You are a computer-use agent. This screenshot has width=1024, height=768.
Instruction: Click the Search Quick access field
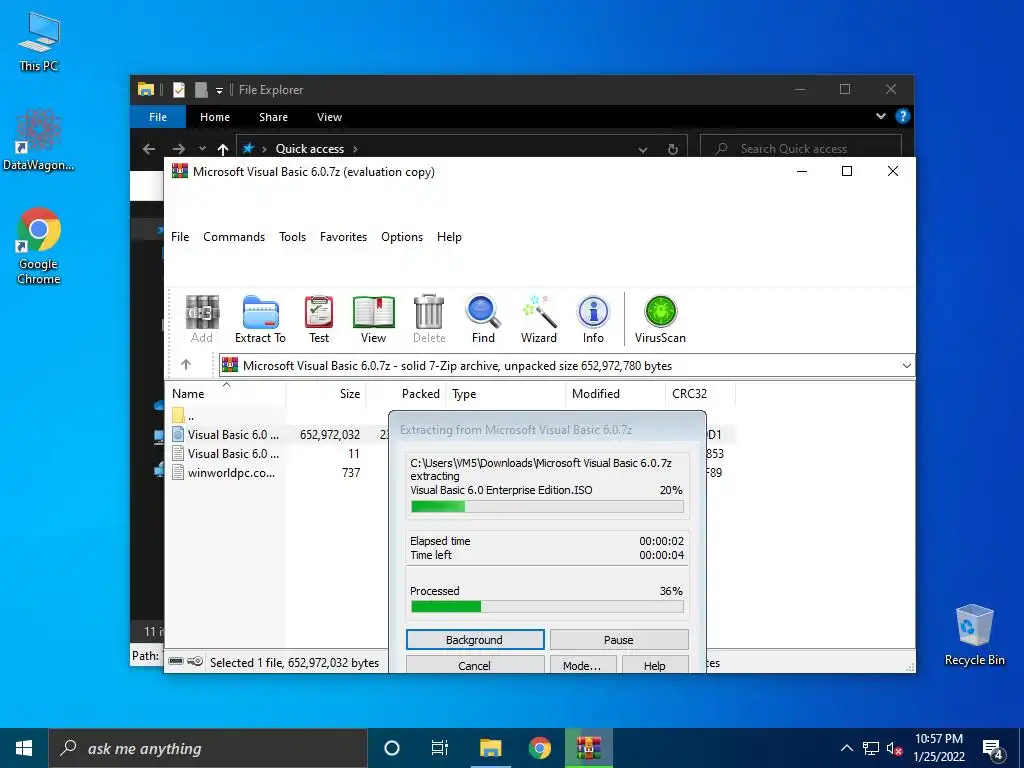tap(801, 149)
